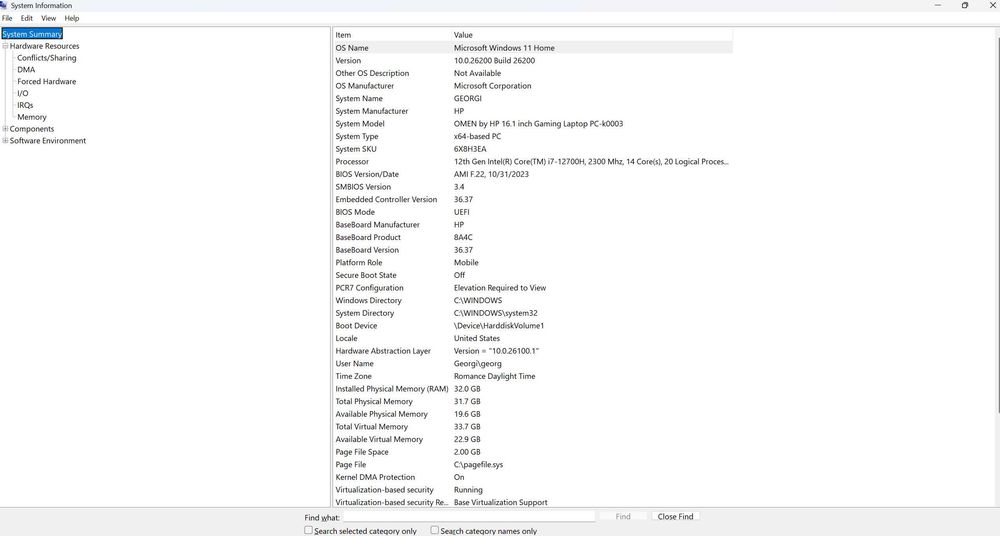The image size is (1000, 536).
Task: Click the Close Find button
Action: coord(675,517)
